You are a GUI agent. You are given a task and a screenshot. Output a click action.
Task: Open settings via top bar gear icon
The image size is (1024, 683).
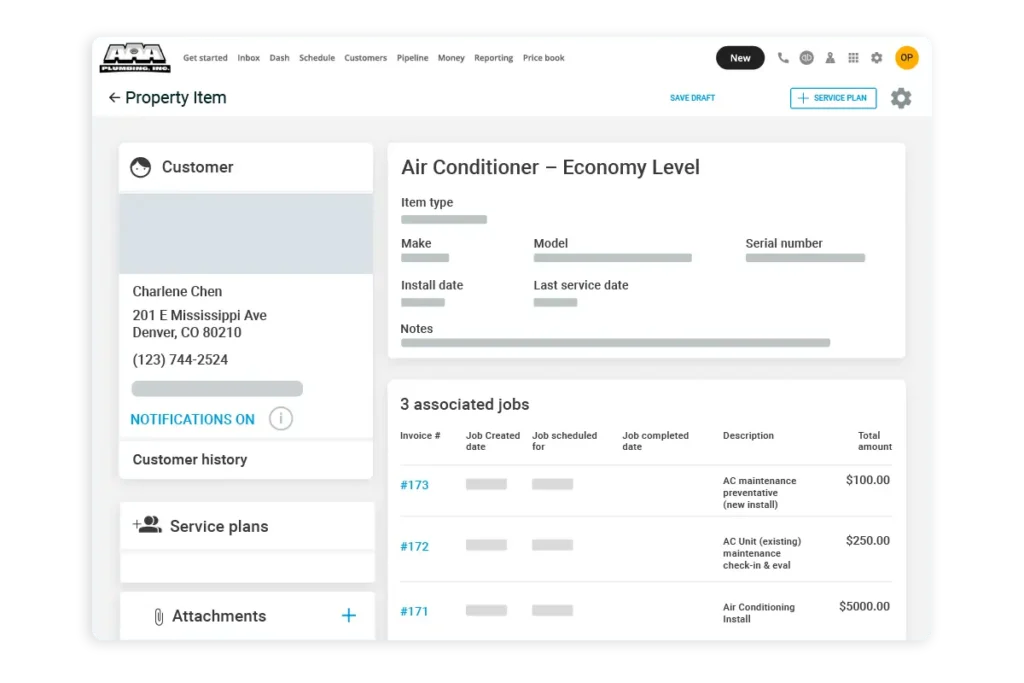(877, 58)
